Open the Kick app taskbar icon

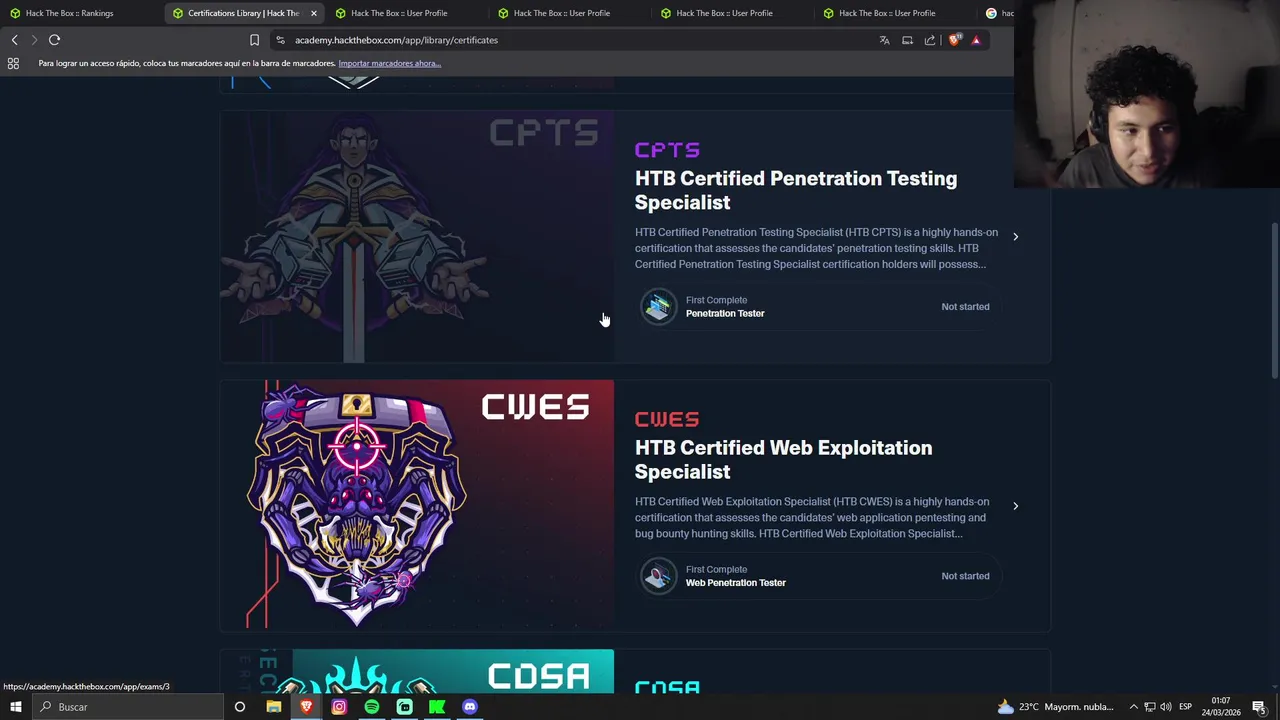point(437,707)
